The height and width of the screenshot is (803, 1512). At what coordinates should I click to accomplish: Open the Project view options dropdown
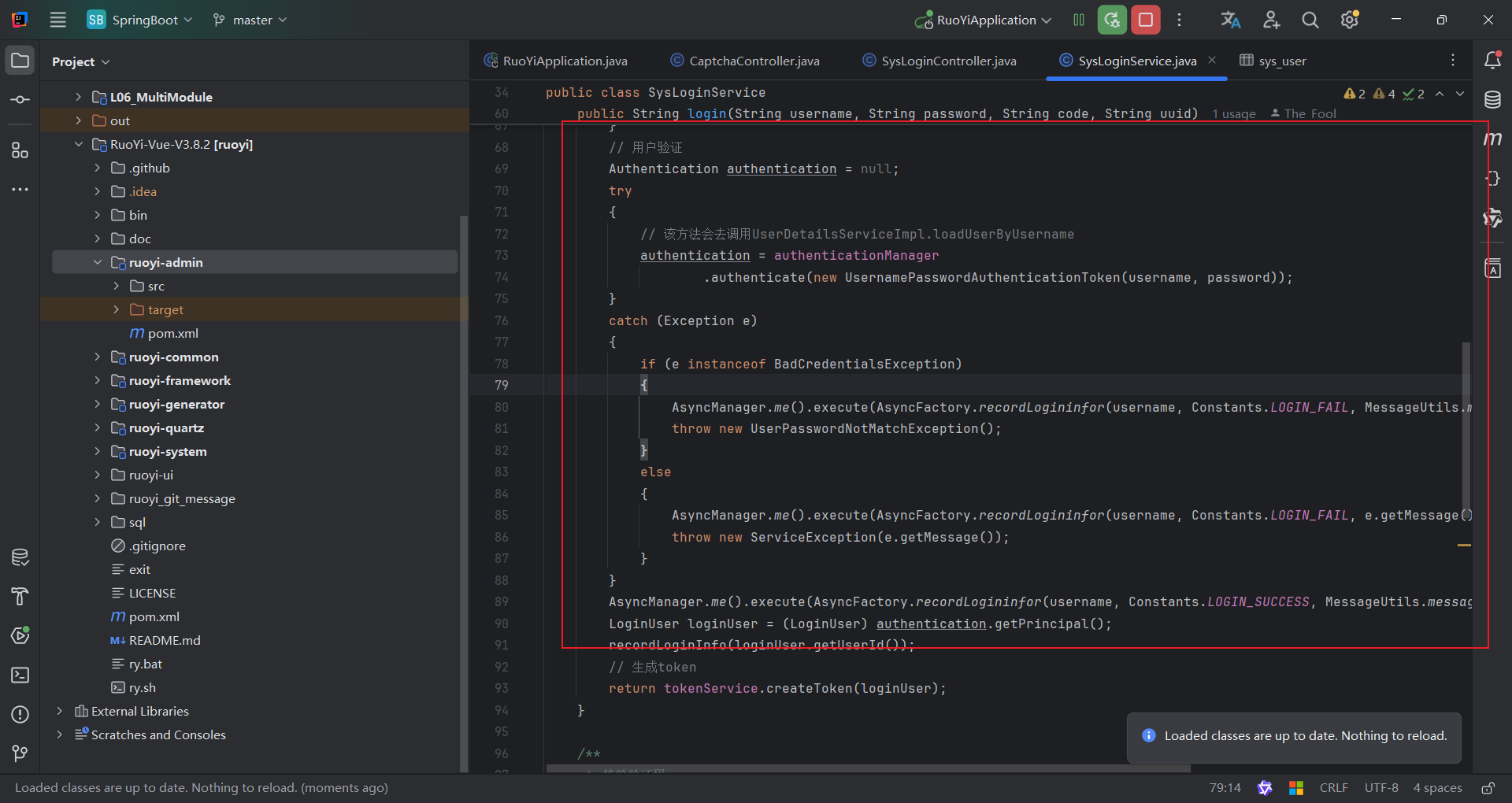pos(81,61)
